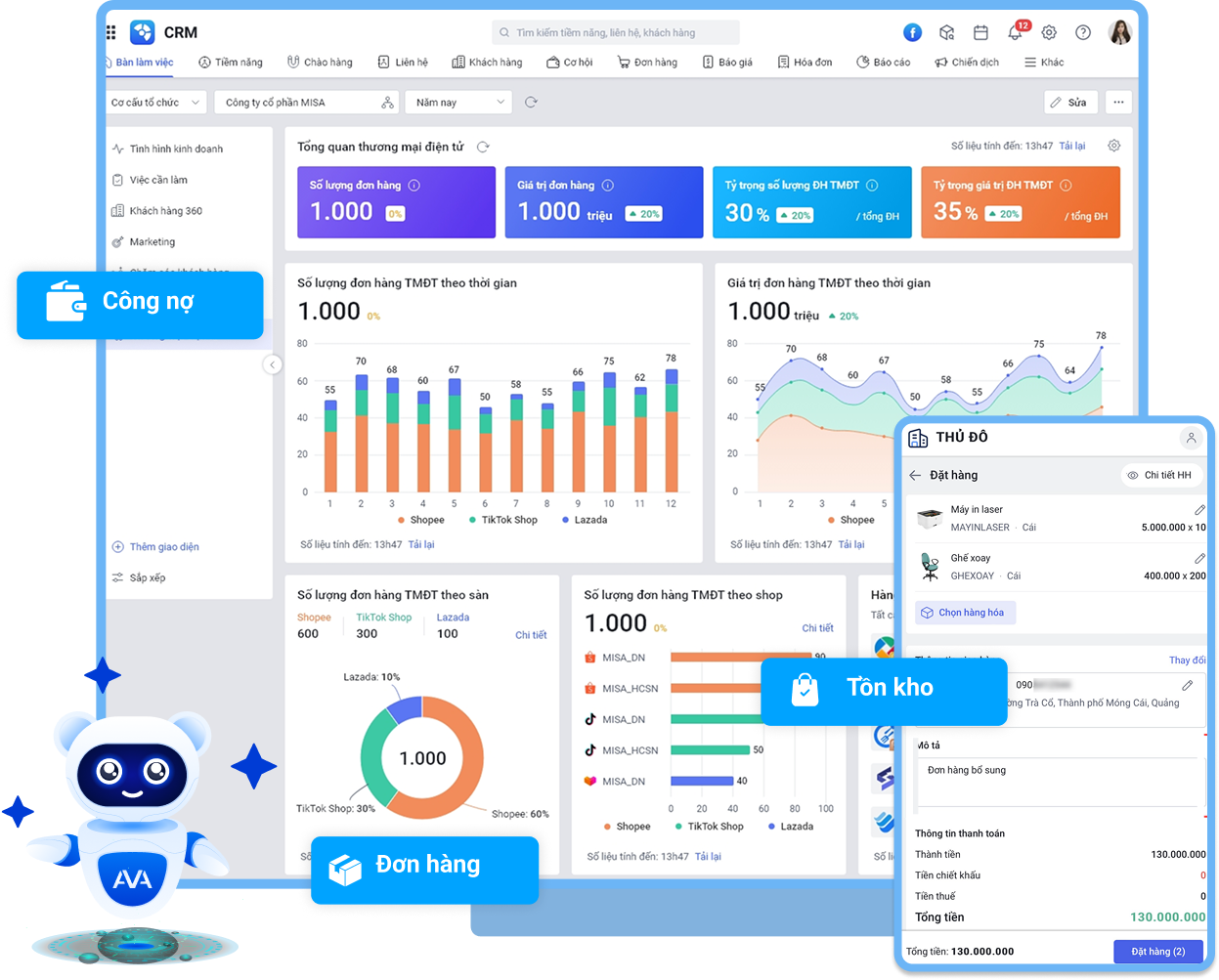Open the settings gear in the top header
1219x980 pixels.
1049,32
